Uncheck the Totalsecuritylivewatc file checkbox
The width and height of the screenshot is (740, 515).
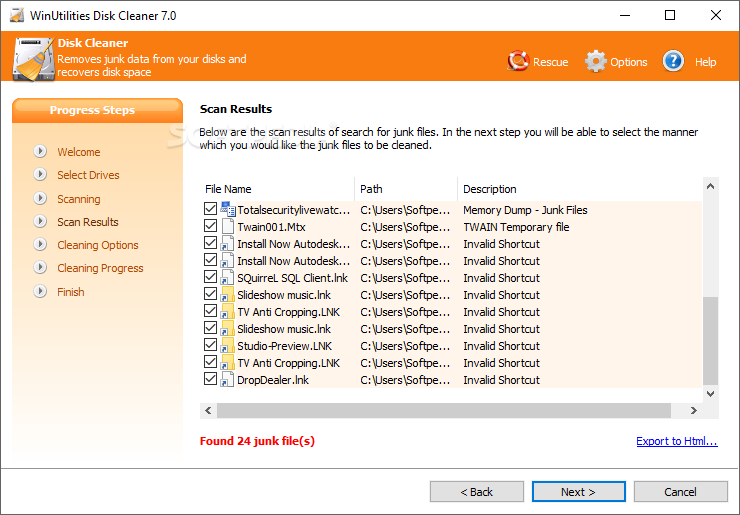pyautogui.click(x=210, y=209)
